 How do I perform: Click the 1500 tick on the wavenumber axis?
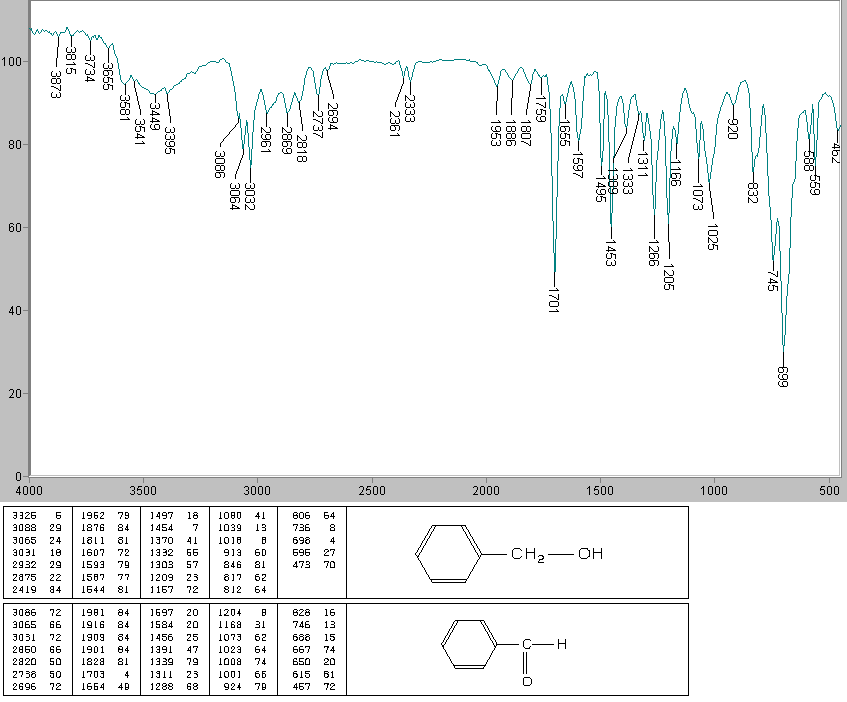point(600,490)
